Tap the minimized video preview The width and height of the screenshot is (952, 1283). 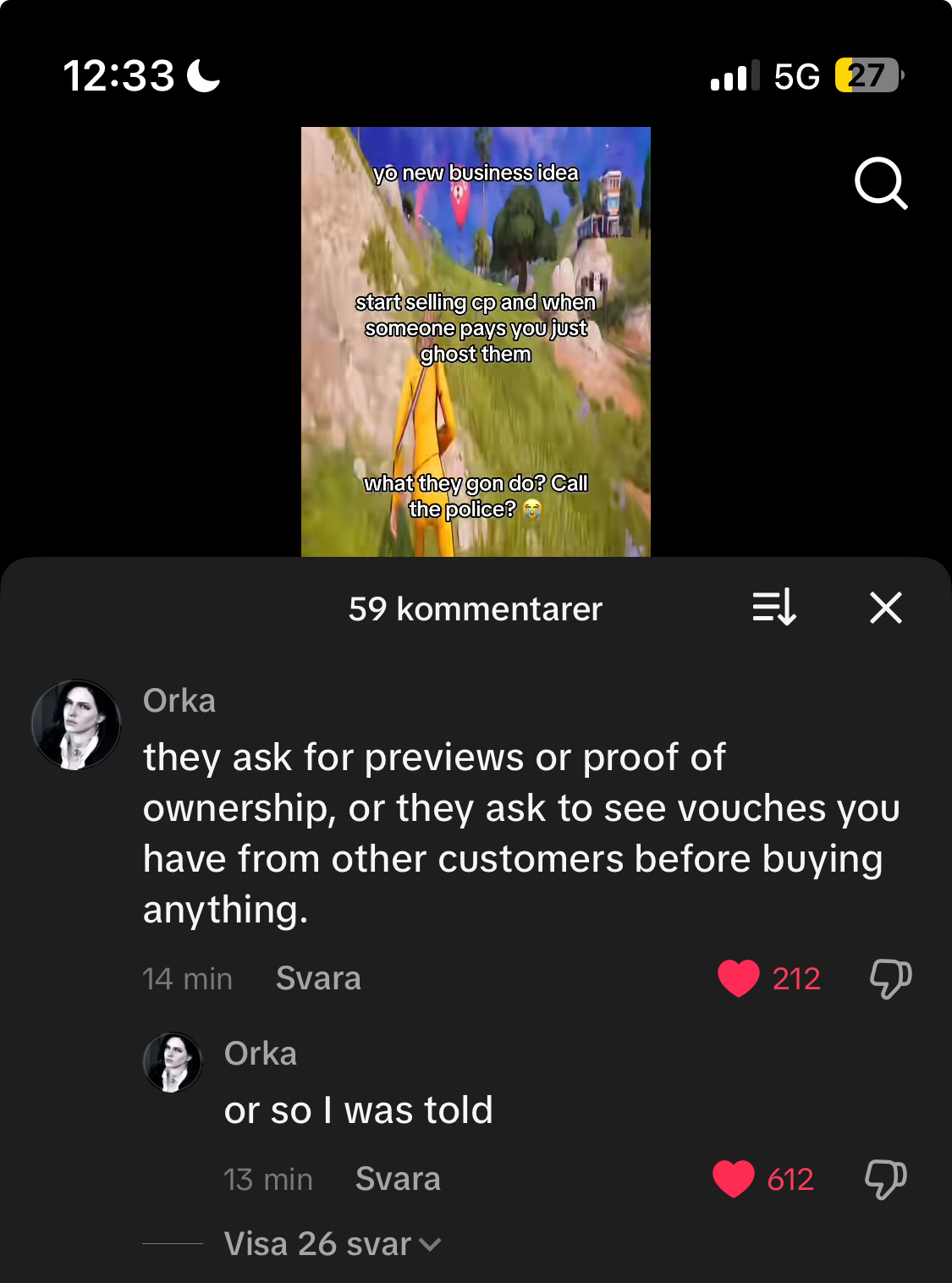(476, 342)
